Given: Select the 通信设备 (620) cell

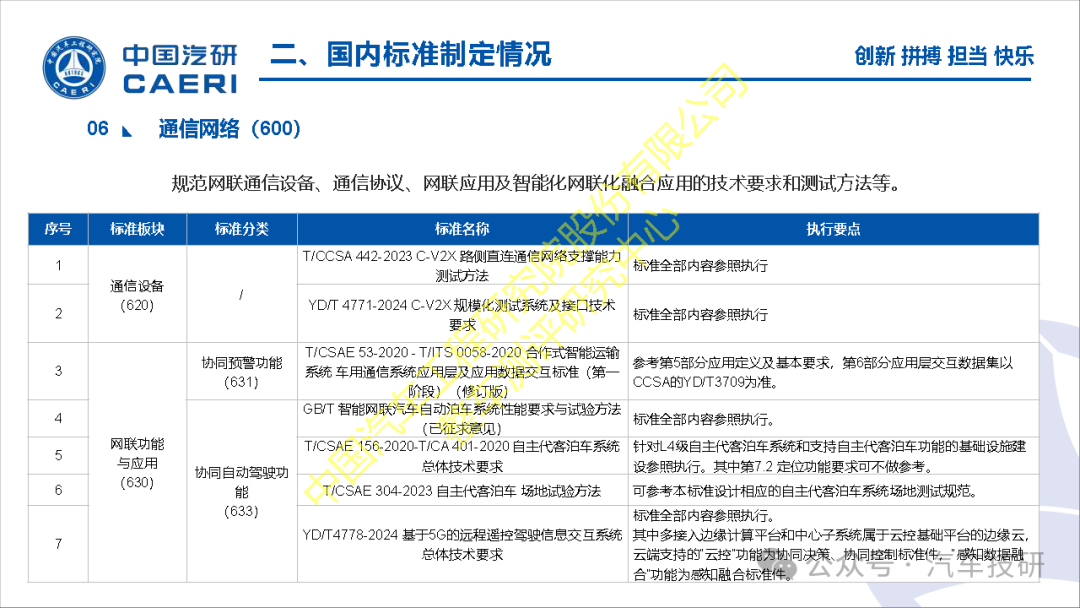Looking at the screenshot, I should pyautogui.click(x=137, y=295).
